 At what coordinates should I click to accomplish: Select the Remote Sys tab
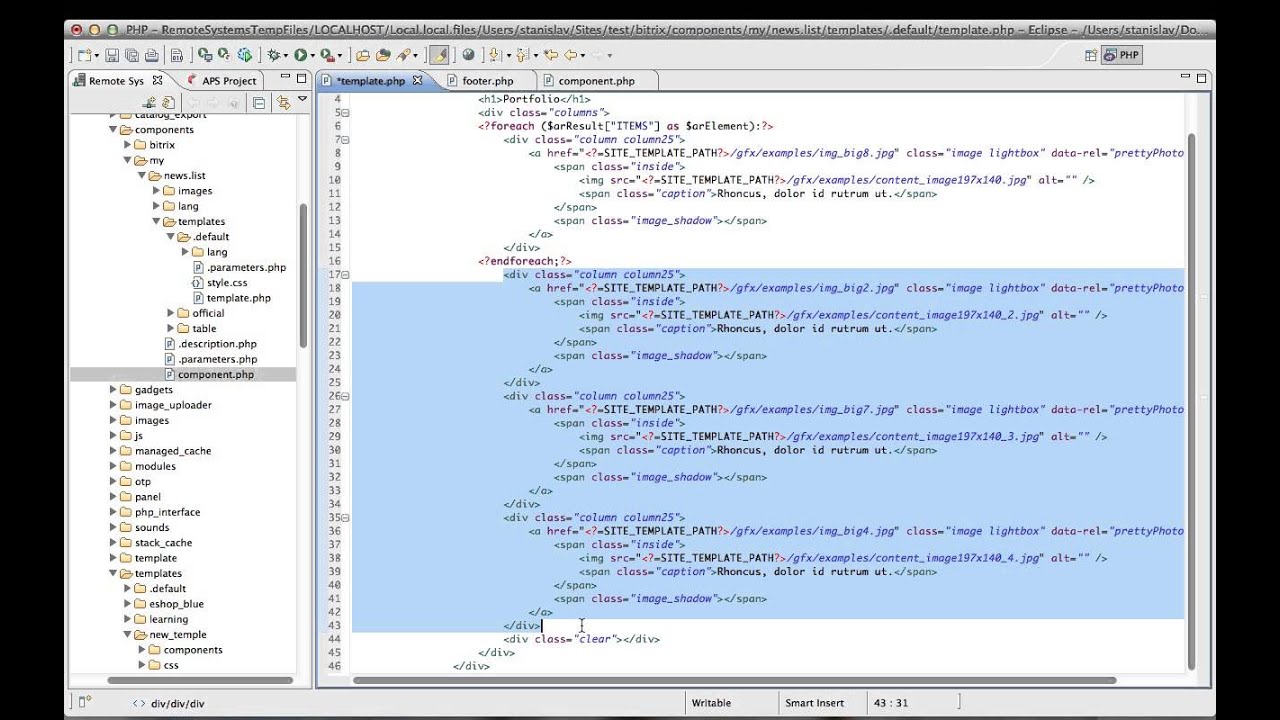[116, 81]
